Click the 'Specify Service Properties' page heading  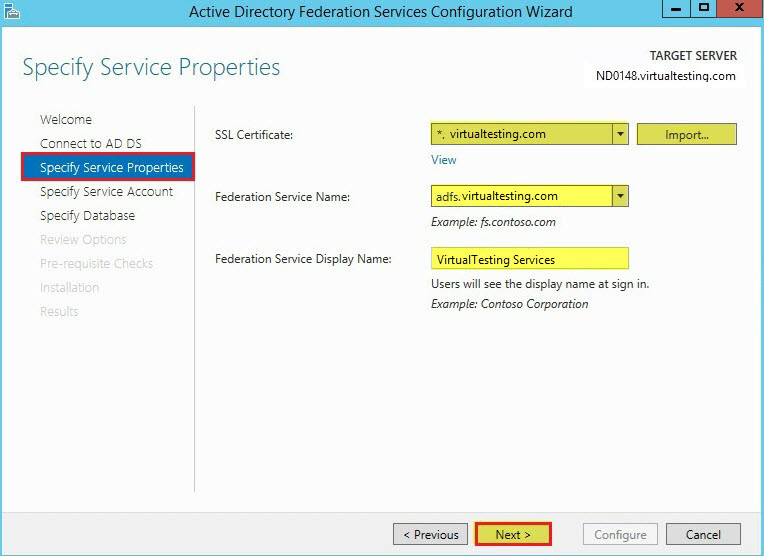click(x=151, y=68)
